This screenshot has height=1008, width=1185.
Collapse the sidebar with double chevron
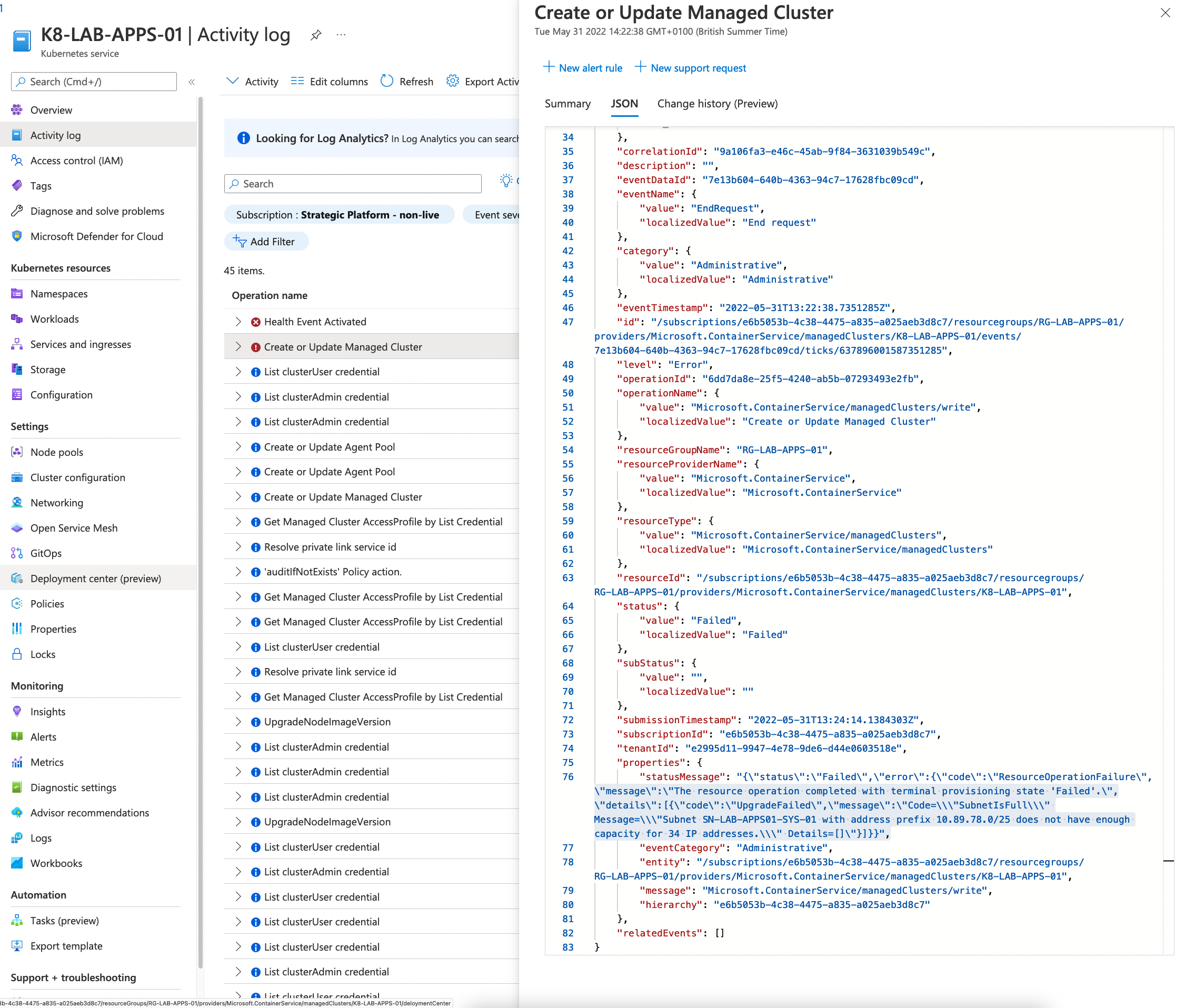[192, 82]
